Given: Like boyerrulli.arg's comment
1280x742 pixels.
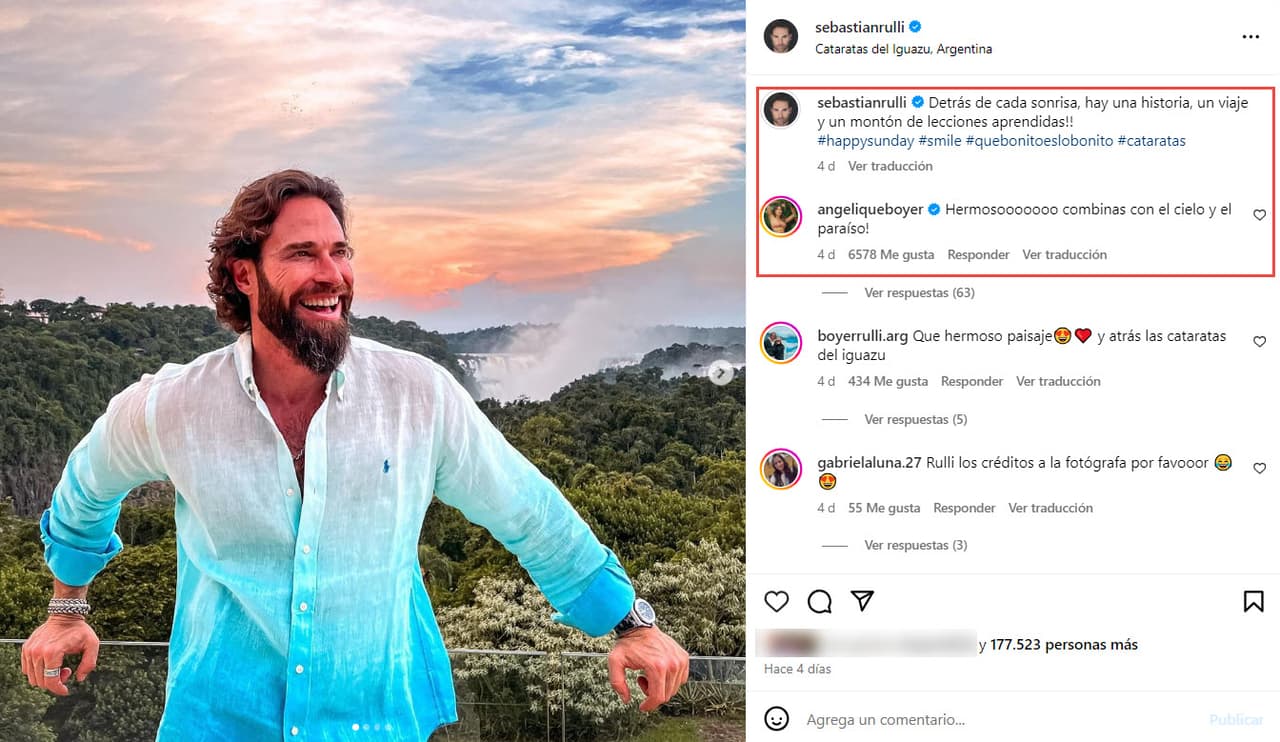Looking at the screenshot, I should [1259, 342].
